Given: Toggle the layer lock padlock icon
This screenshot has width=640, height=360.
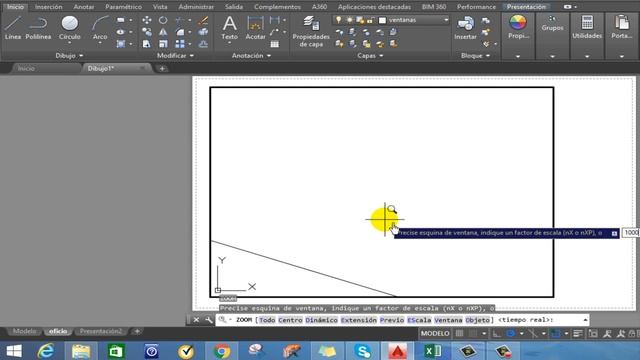Looking at the screenshot, I should (370, 20).
